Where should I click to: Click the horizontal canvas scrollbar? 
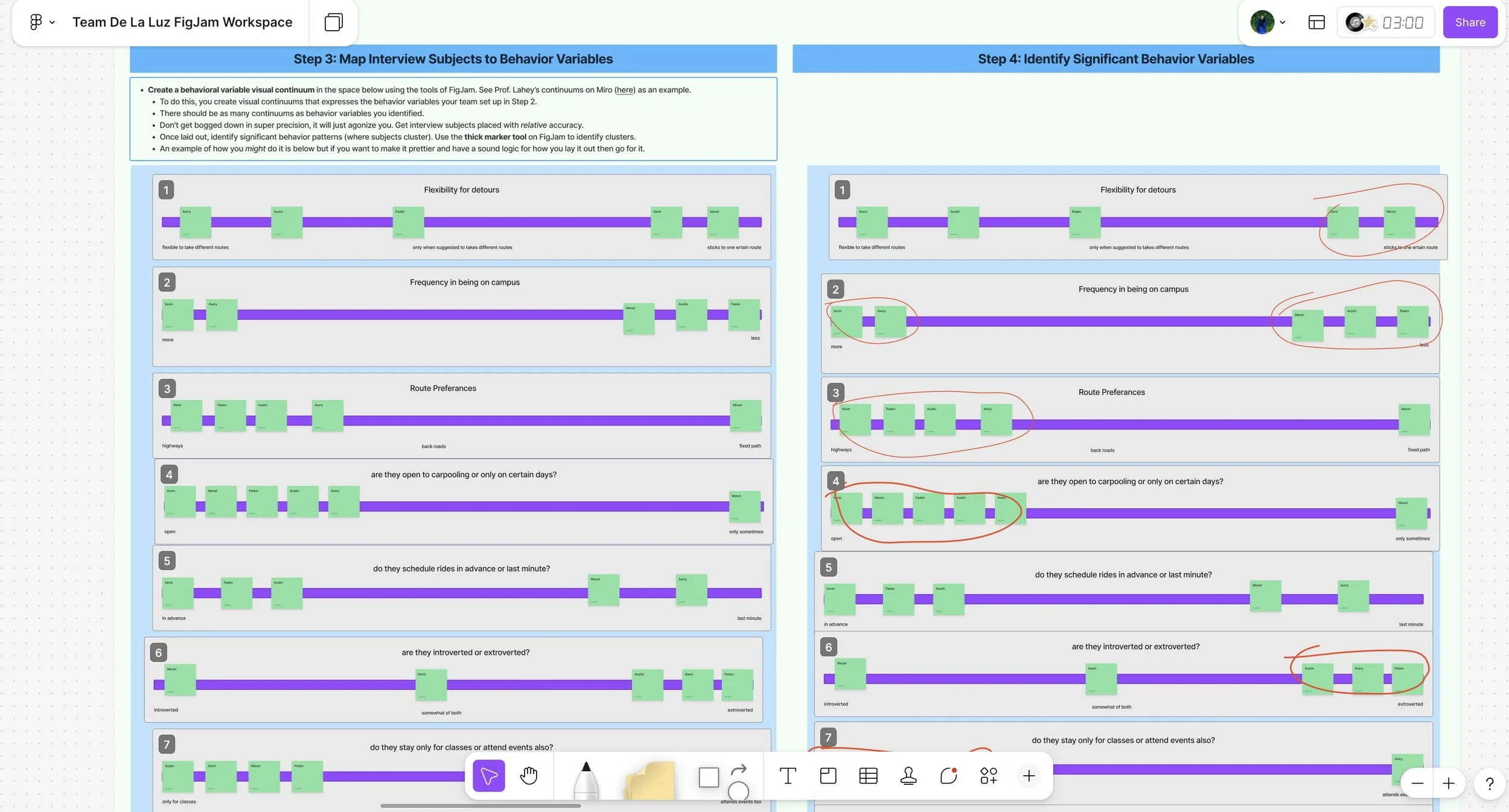[480, 805]
